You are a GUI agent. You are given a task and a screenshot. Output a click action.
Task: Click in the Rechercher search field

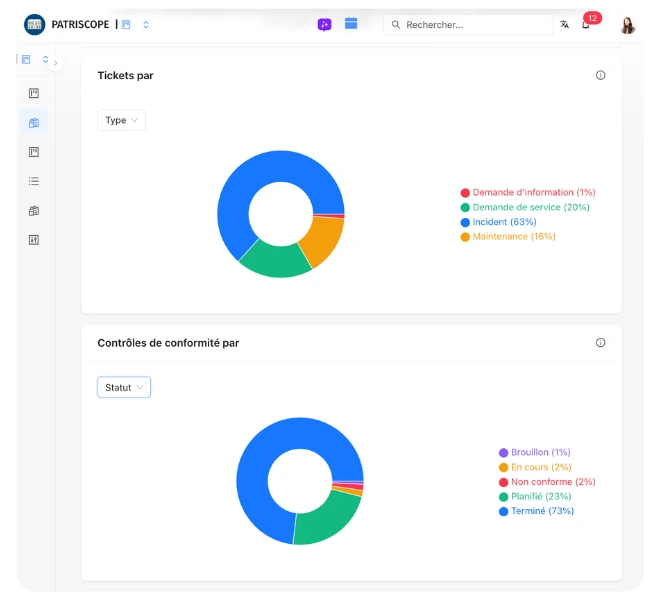pos(468,25)
